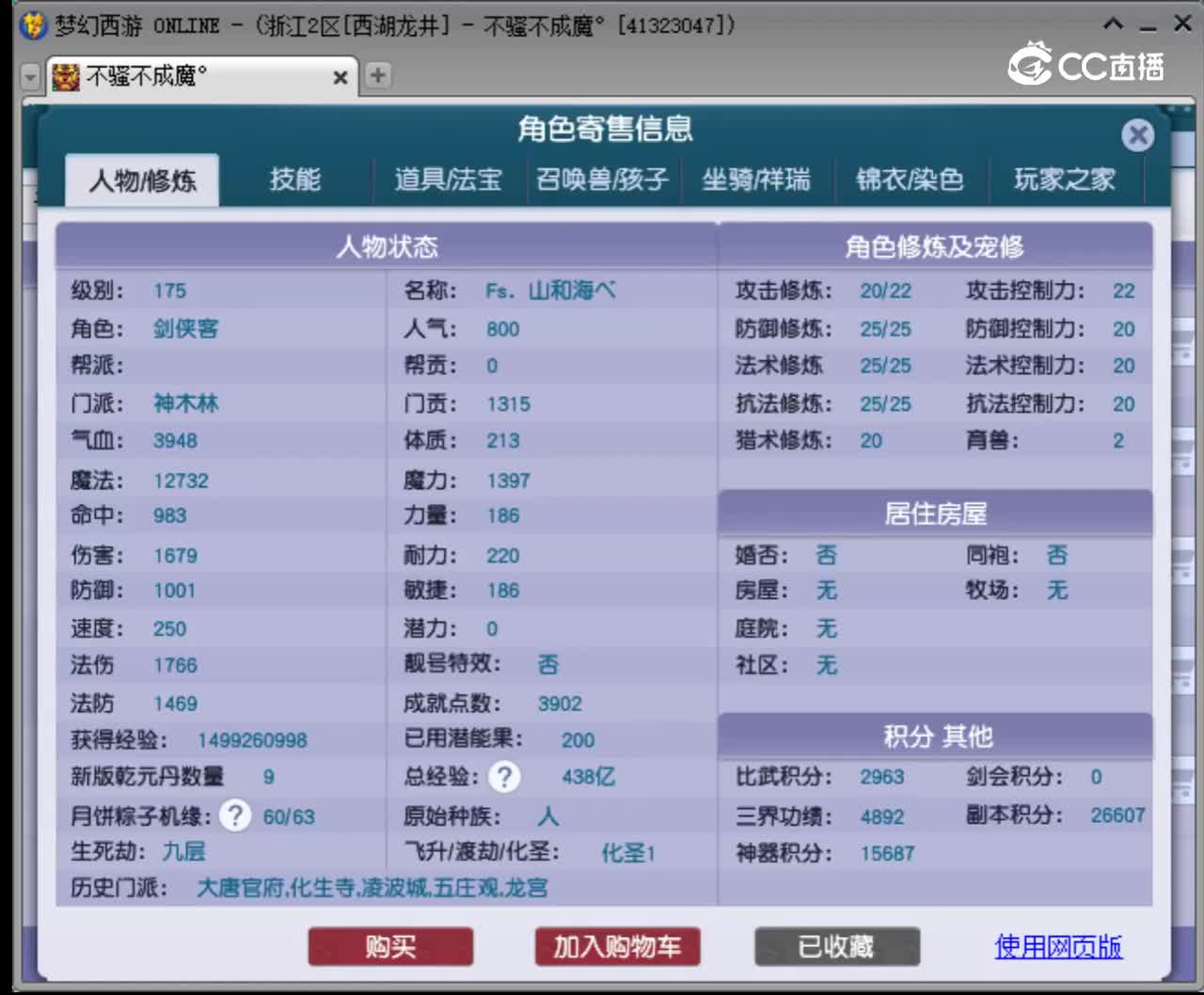This screenshot has width=1204, height=995.
Task: Click the 生死劫 value 九层
Action: 183,852
